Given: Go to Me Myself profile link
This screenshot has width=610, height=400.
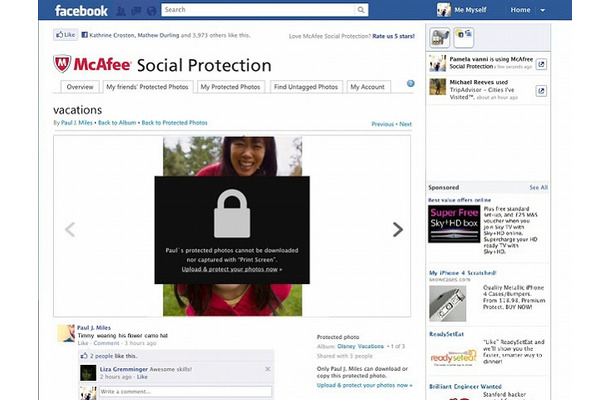Looking at the screenshot, I should [470, 10].
